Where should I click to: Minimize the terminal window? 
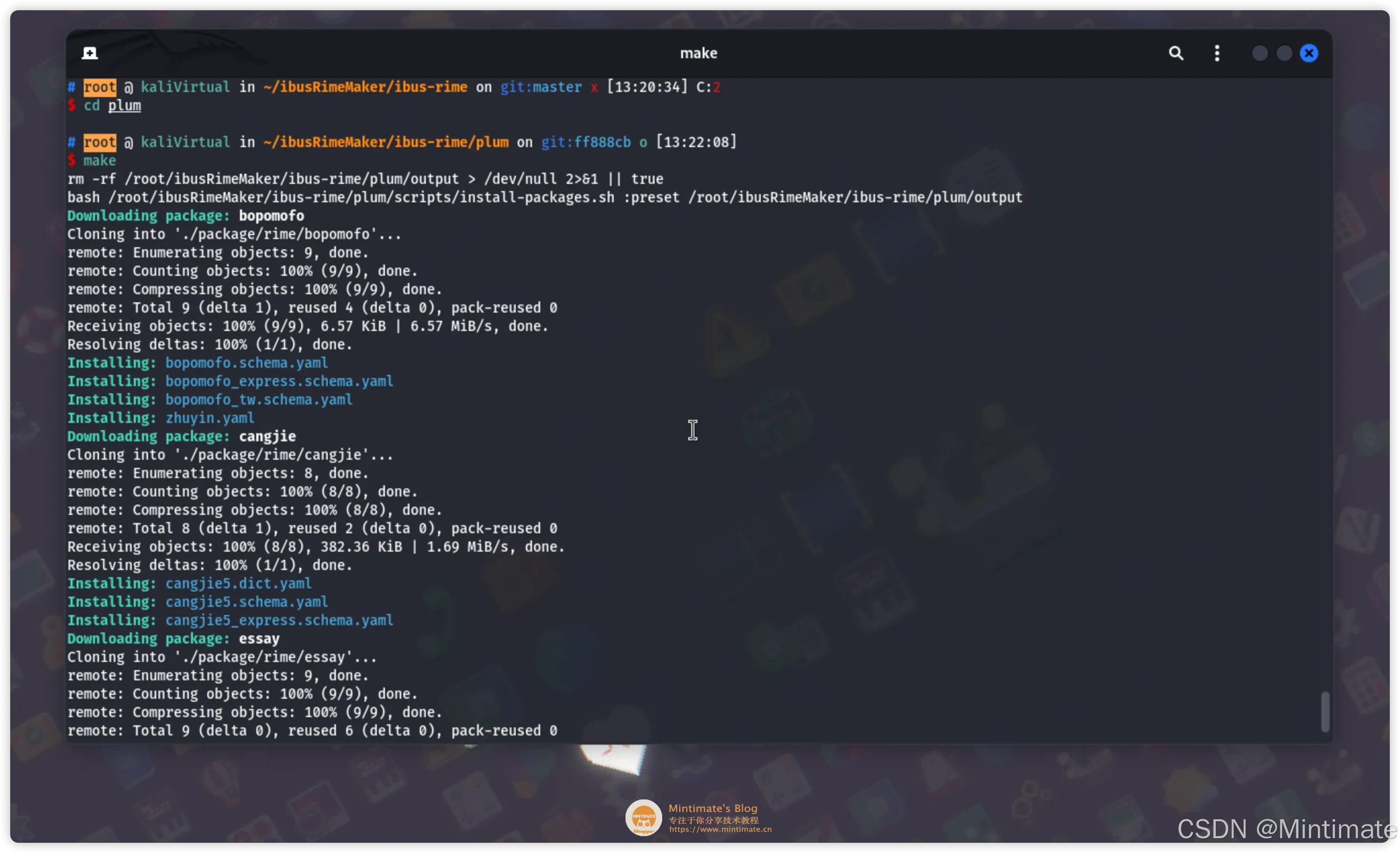pos(1259,53)
